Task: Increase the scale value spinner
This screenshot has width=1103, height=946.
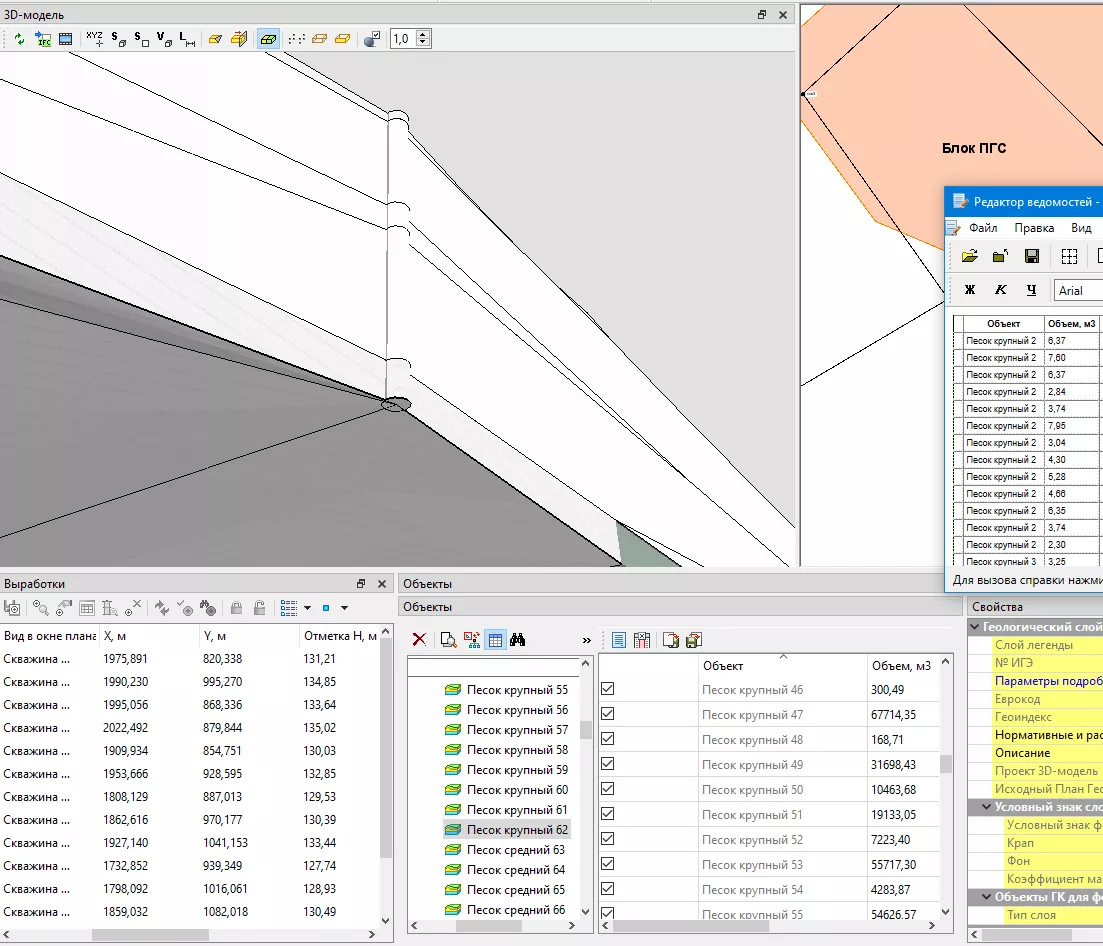Action: pos(423,35)
